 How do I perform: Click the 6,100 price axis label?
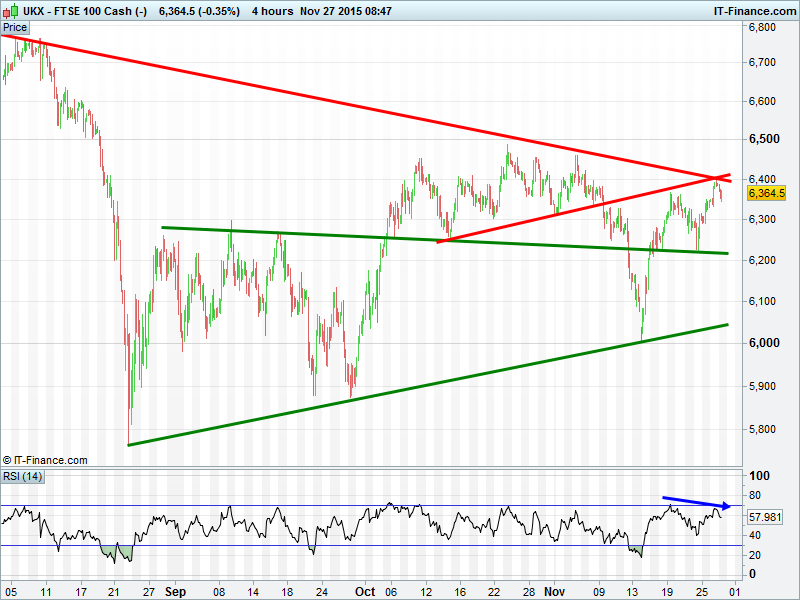pyautogui.click(x=762, y=301)
